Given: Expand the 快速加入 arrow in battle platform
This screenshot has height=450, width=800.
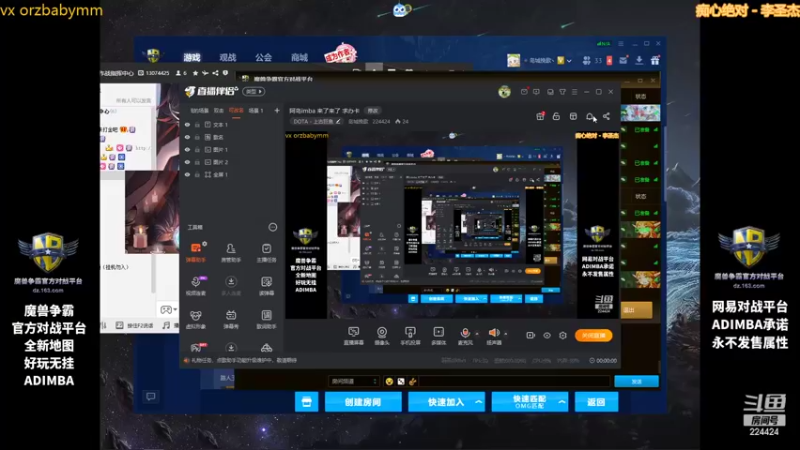Looking at the screenshot, I should point(479,402).
